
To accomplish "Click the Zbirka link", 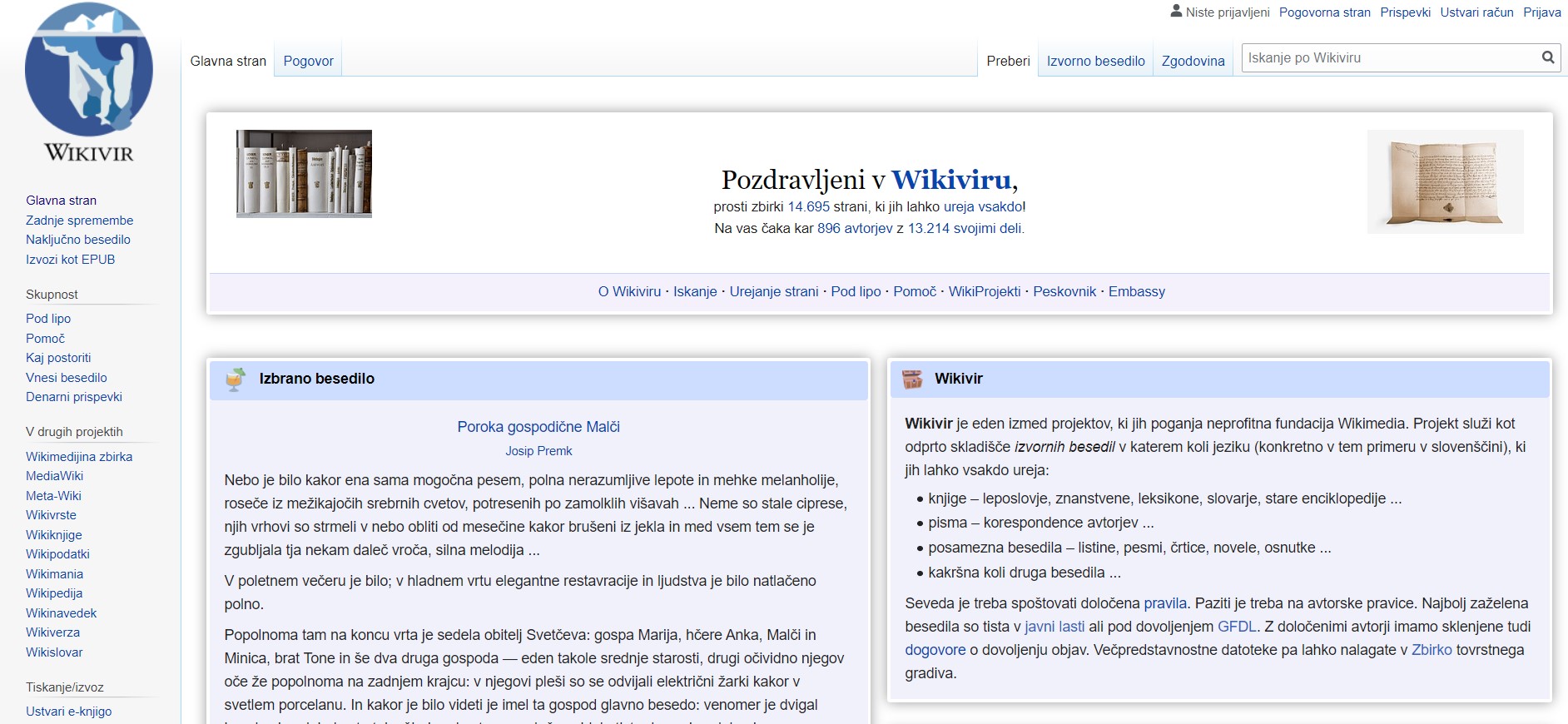I will pos(1432,650).
